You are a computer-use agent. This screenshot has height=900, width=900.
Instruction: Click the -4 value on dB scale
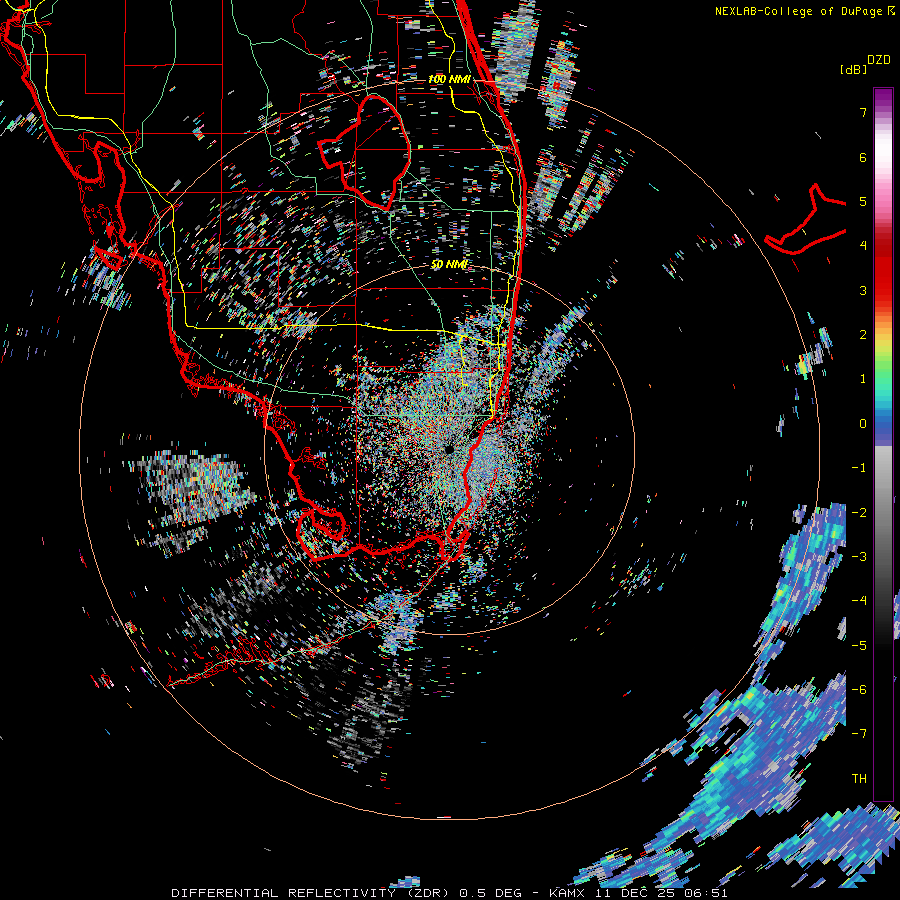859,601
